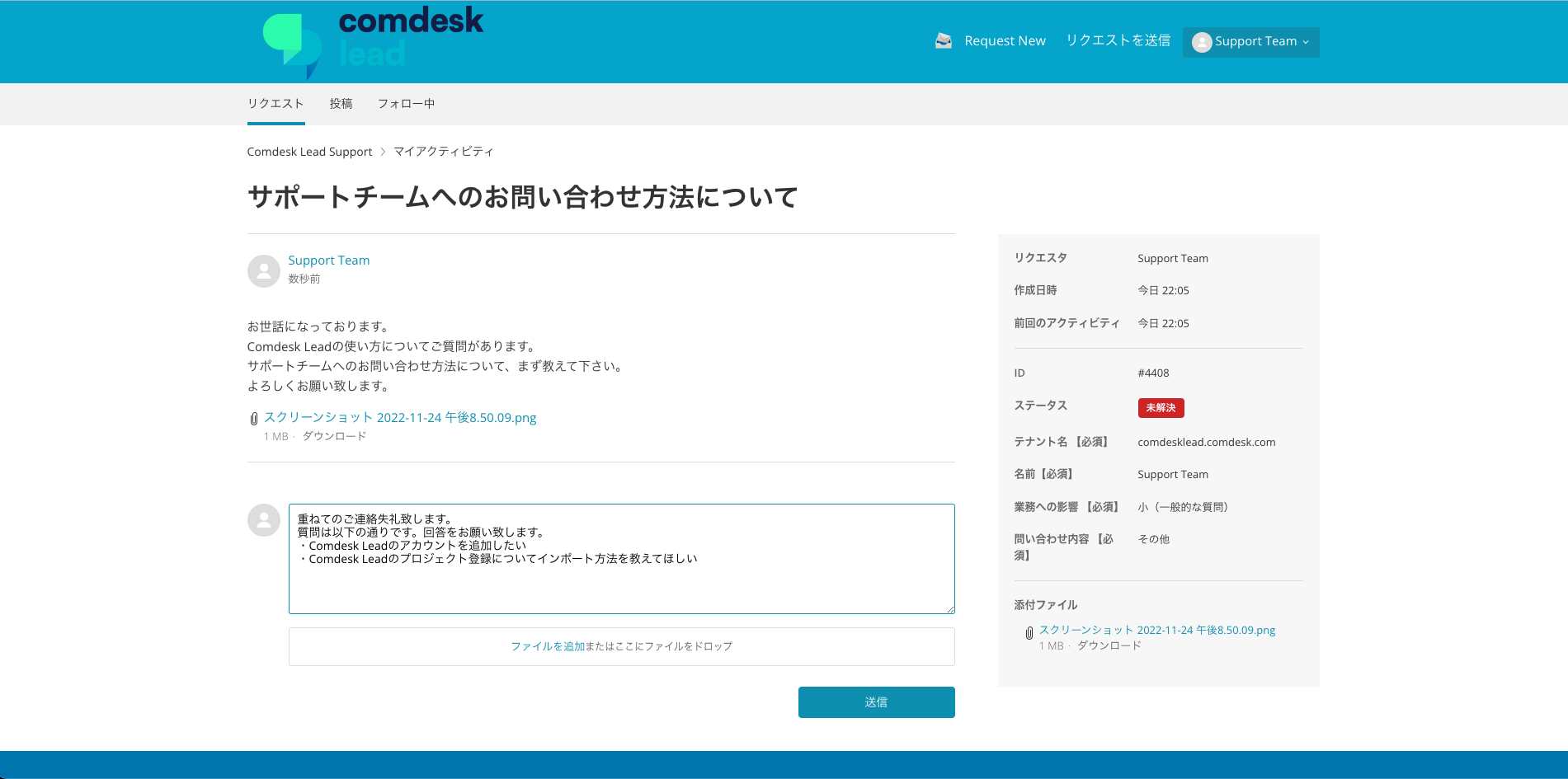Click the avatar beside the reply text box
The width and height of the screenshot is (1568, 779).
263,519
